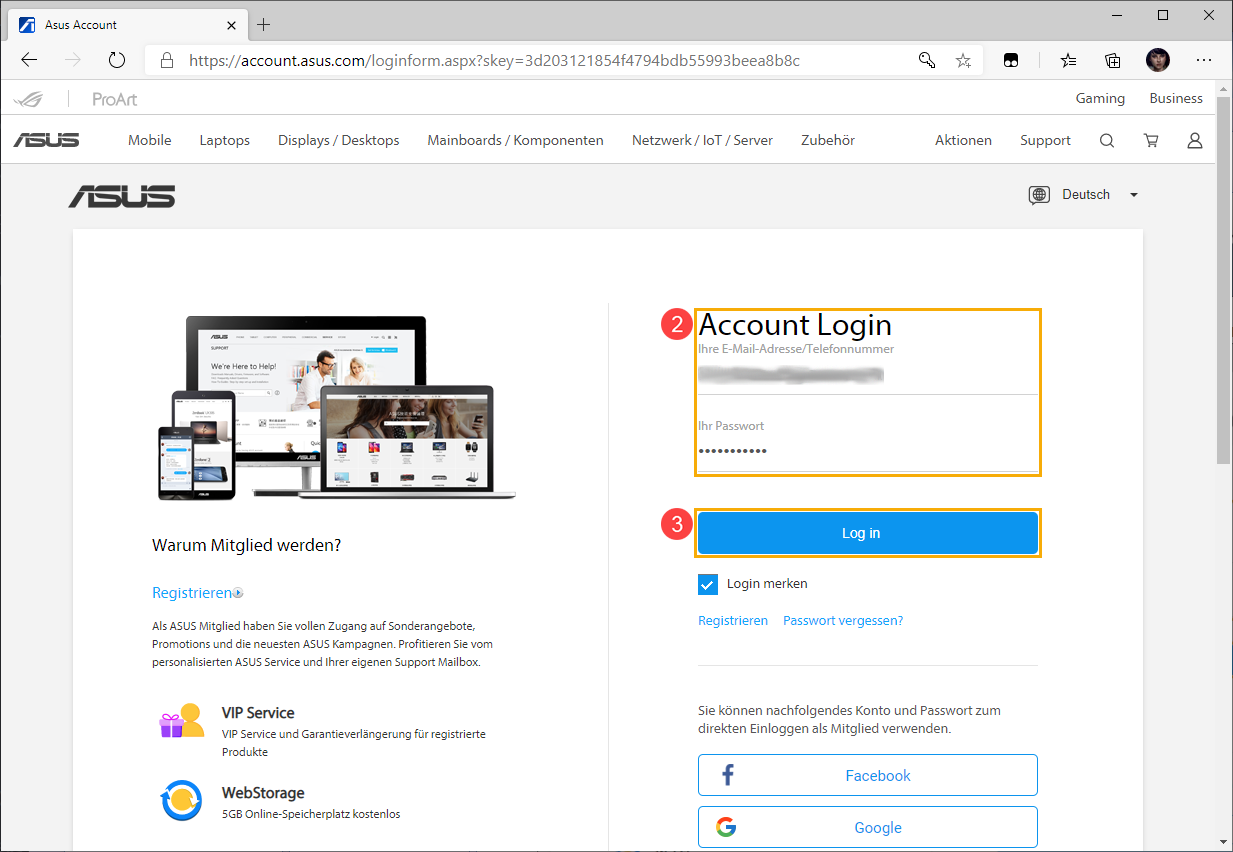This screenshot has width=1233, height=852.
Task: View site info via the padlock icon
Action: tap(167, 60)
